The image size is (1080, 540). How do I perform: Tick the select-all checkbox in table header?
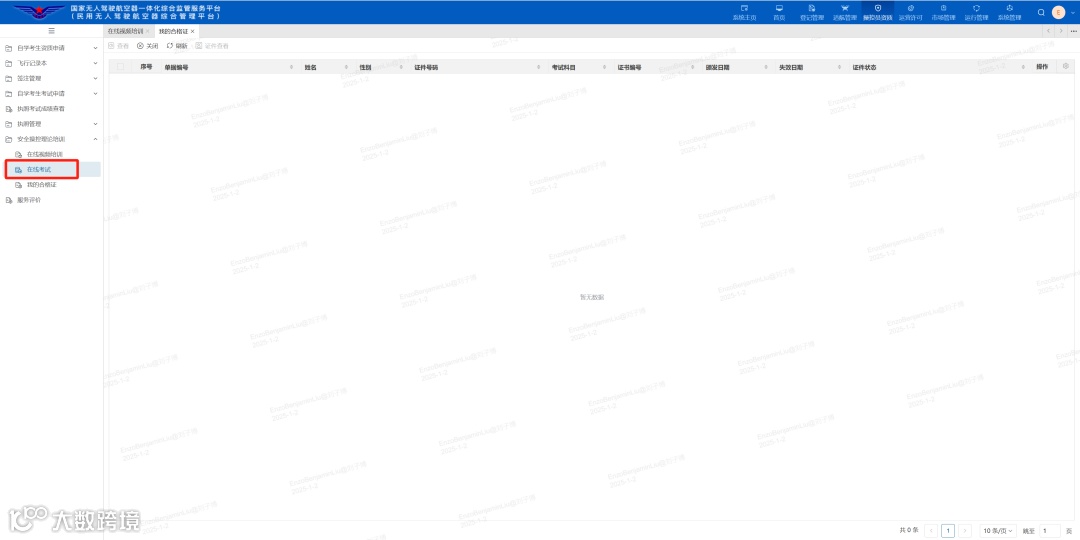(x=121, y=67)
